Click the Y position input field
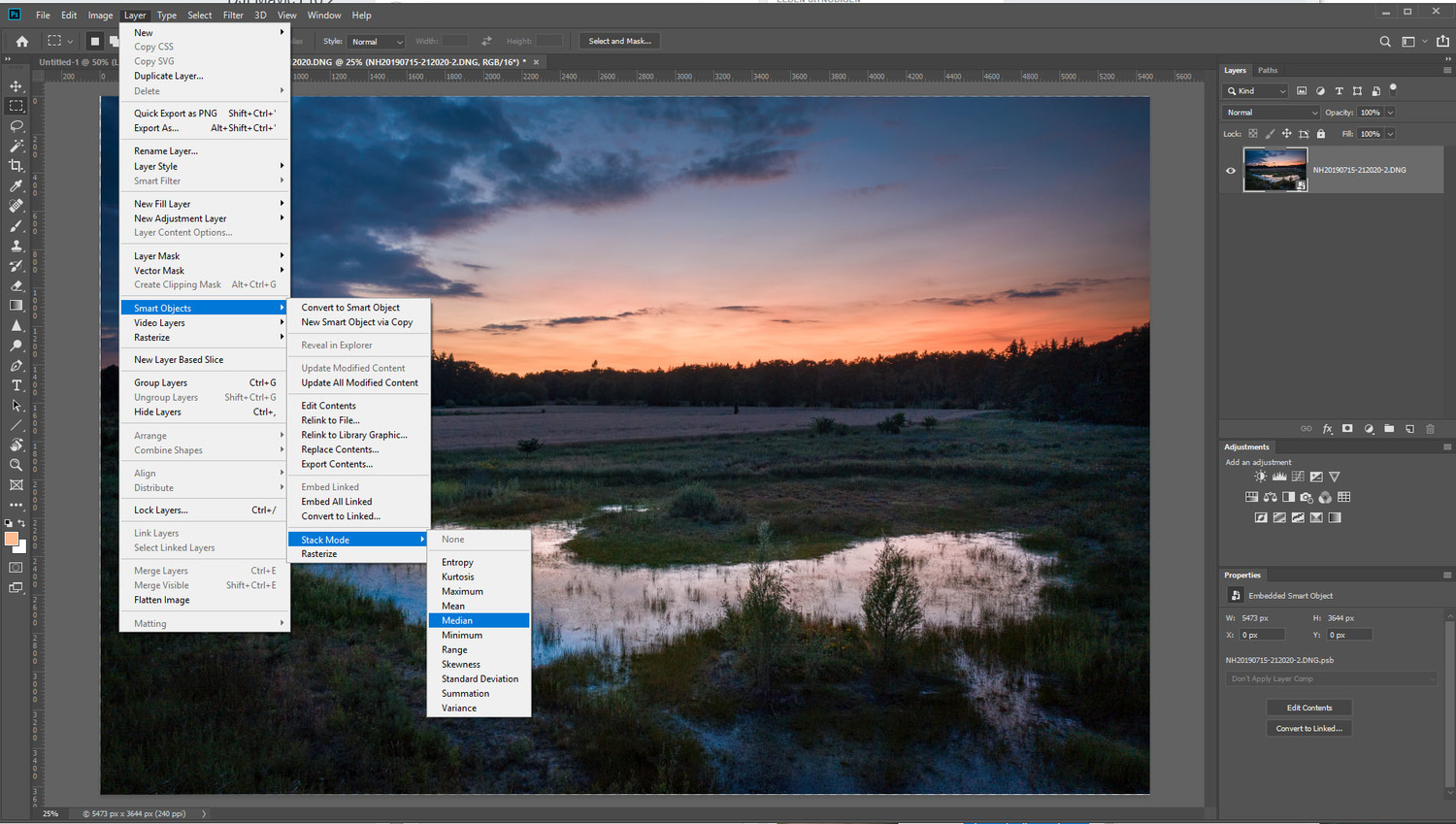 [x=1349, y=635]
